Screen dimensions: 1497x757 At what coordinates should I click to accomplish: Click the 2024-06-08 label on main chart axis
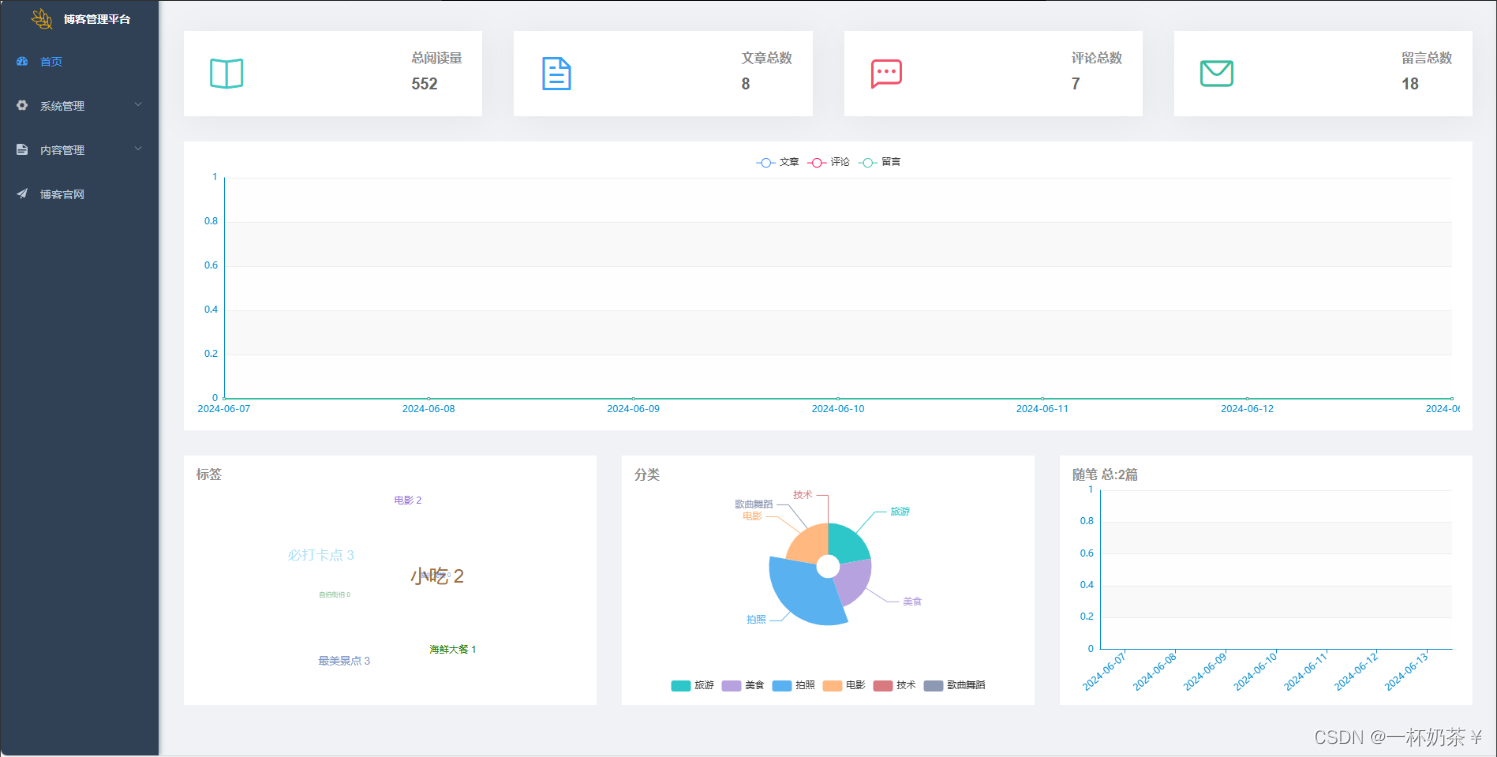click(428, 408)
